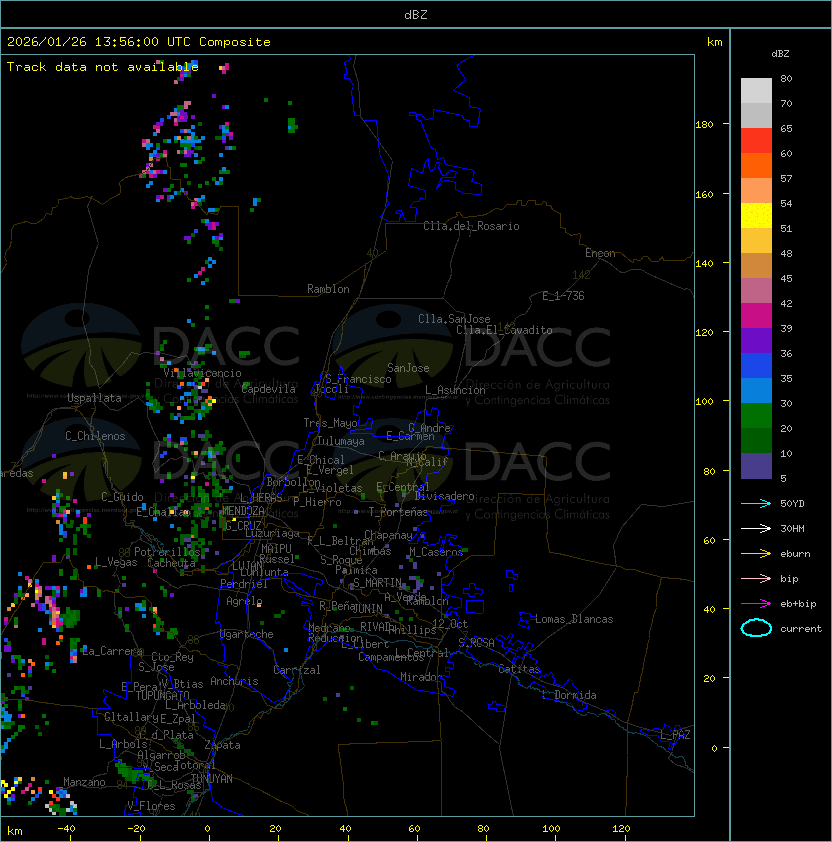Click the Lomas_Blancas location label

click(x=574, y=619)
